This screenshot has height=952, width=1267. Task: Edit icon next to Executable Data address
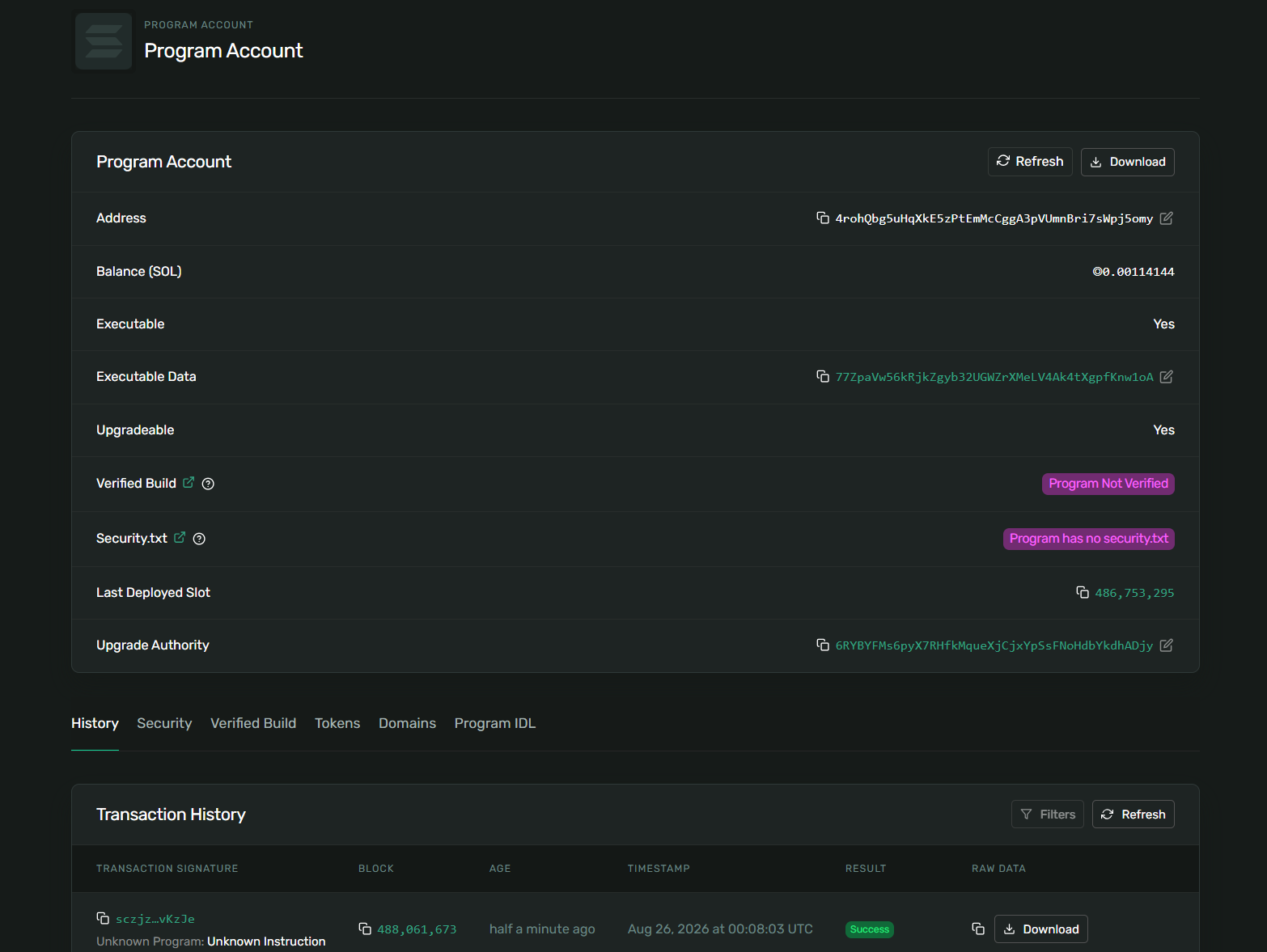click(1166, 377)
